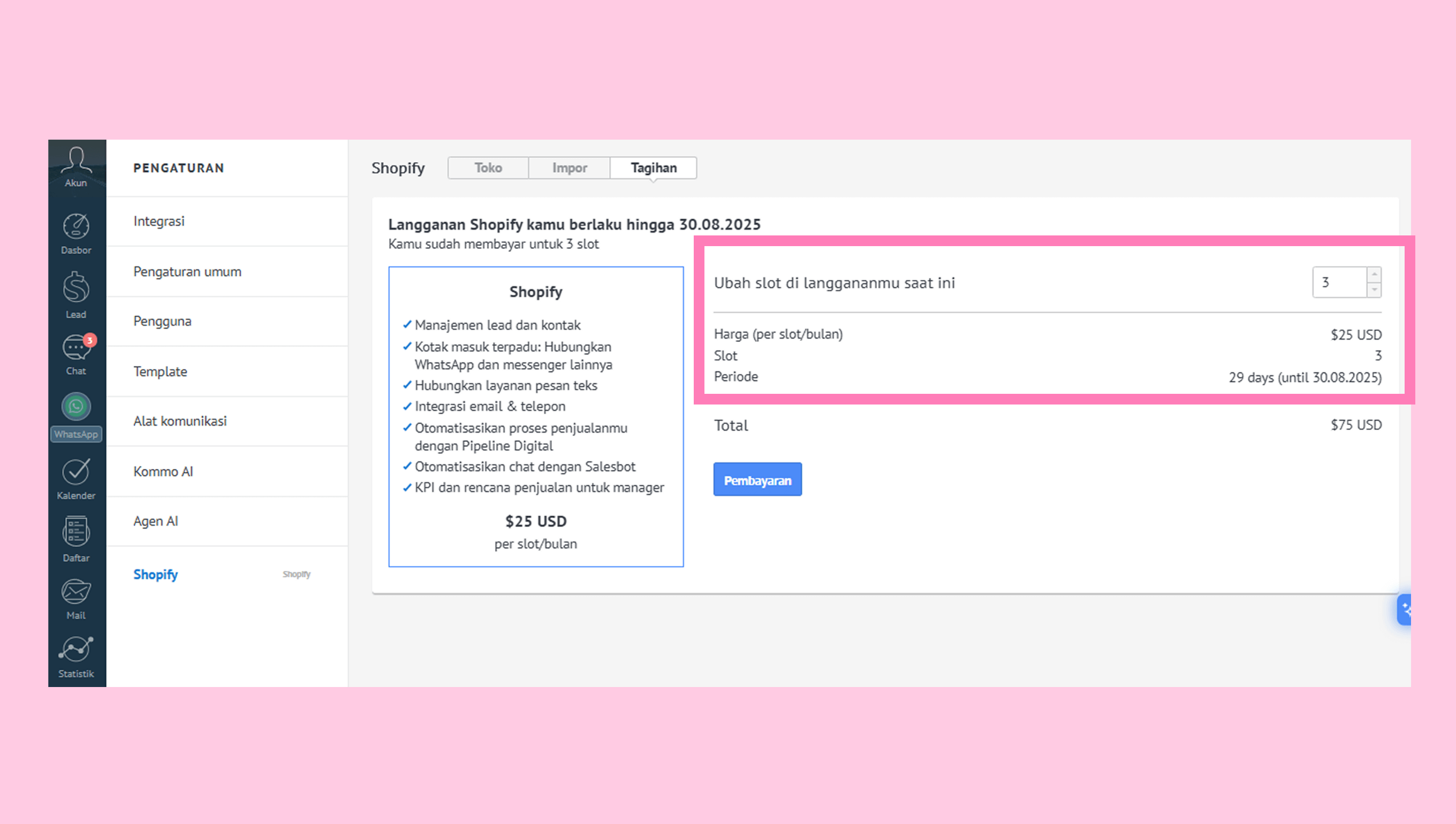This screenshot has height=824, width=1456.
Task: Click the $25 USD per-slot price
Action: 1356,335
